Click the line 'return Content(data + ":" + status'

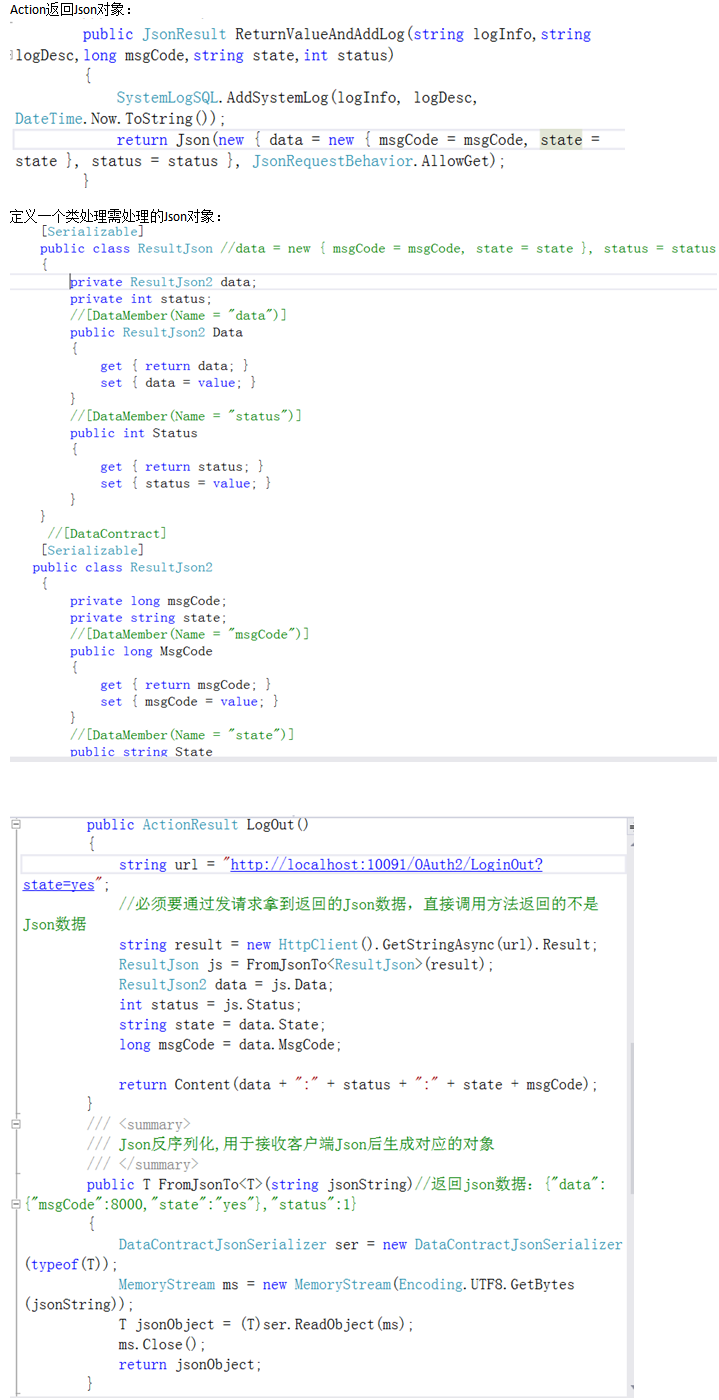(x=358, y=1085)
